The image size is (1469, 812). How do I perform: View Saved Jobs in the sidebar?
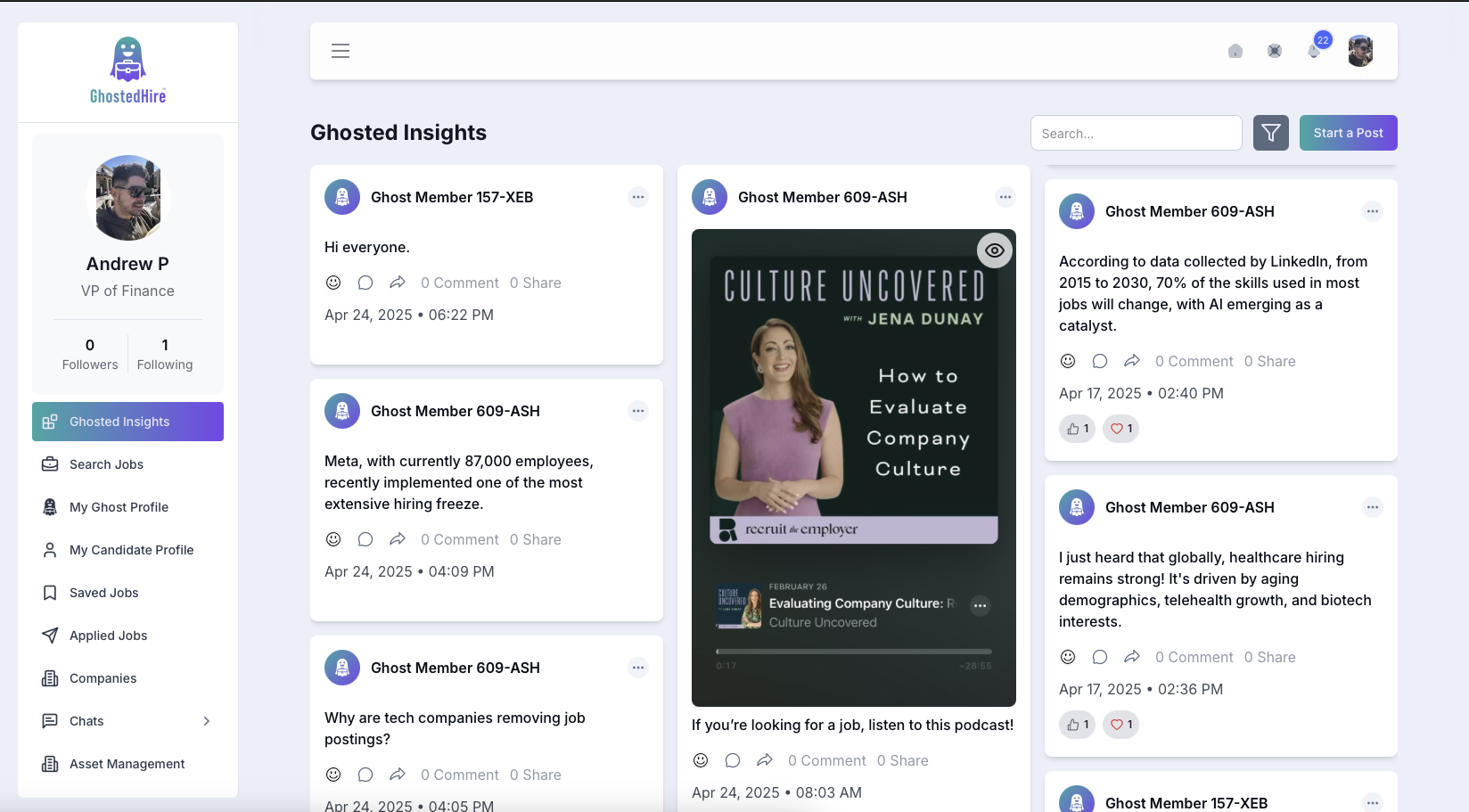(x=127, y=593)
